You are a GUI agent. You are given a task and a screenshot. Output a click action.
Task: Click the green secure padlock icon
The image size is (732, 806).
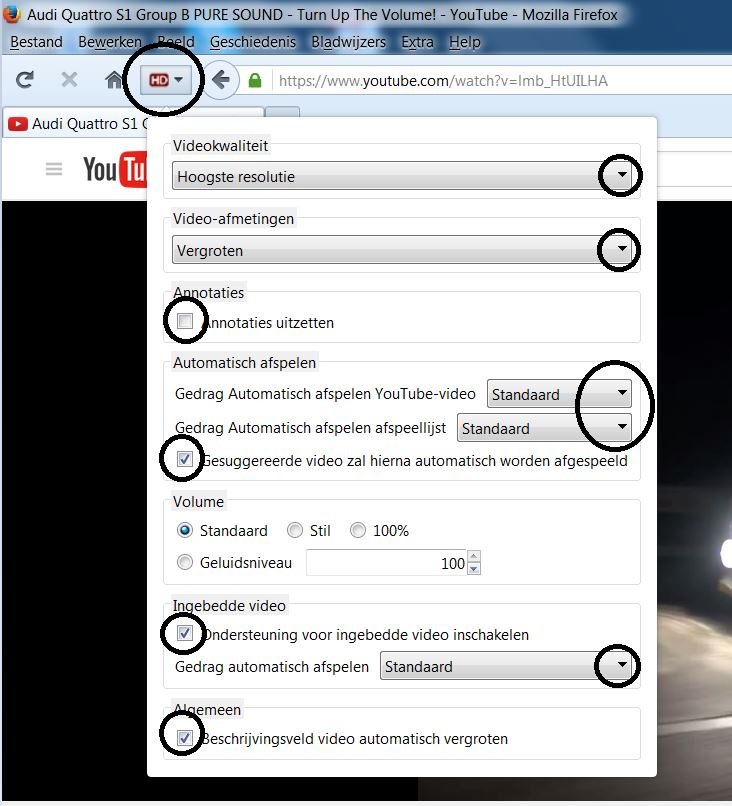(x=255, y=80)
